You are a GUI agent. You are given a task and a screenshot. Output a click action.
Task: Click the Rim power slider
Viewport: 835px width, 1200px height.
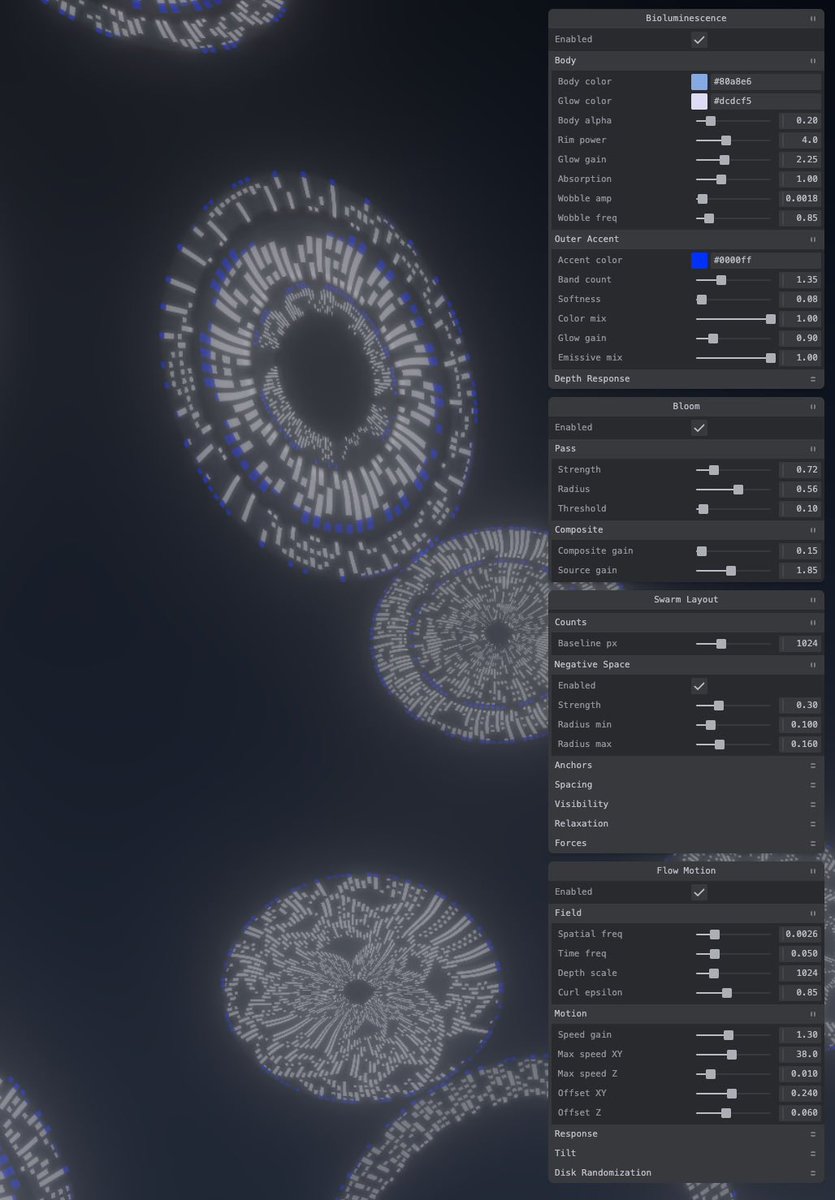733,140
